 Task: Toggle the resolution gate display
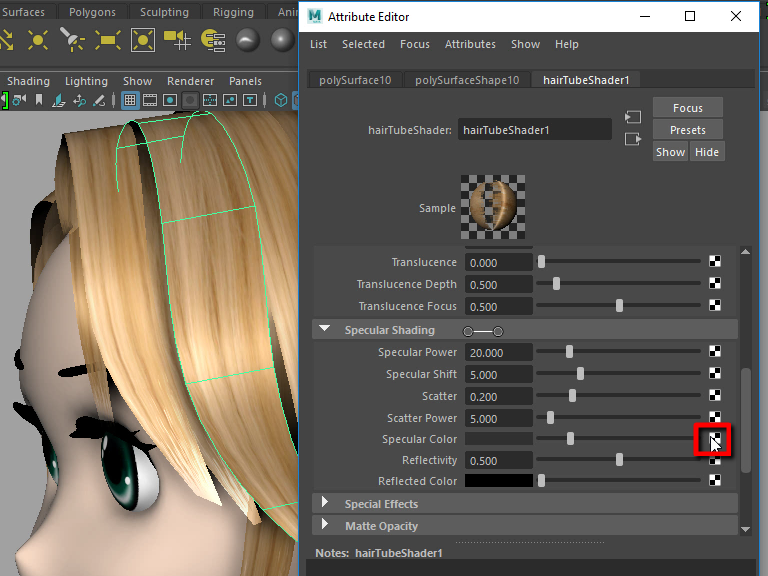pos(170,100)
